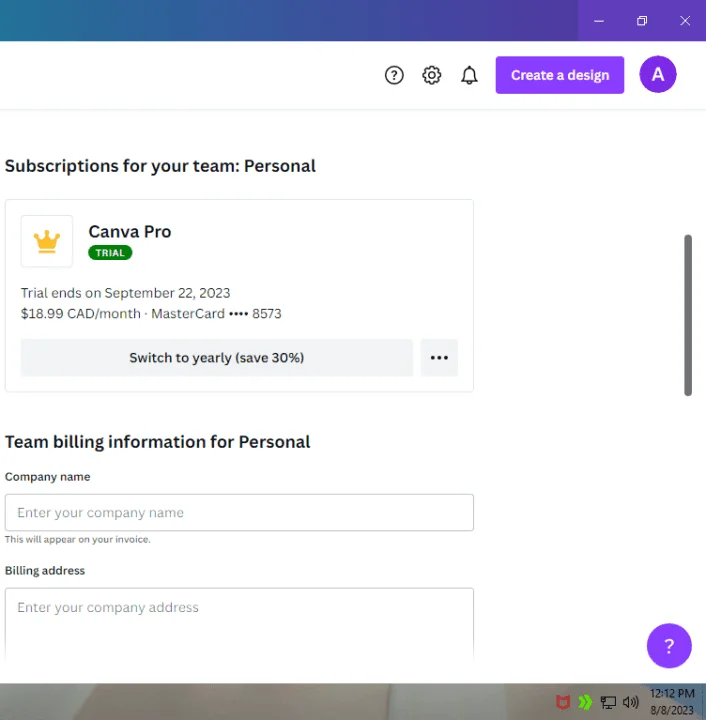Focus the Company name input field
Viewport: 706px width, 720px height.
239,512
